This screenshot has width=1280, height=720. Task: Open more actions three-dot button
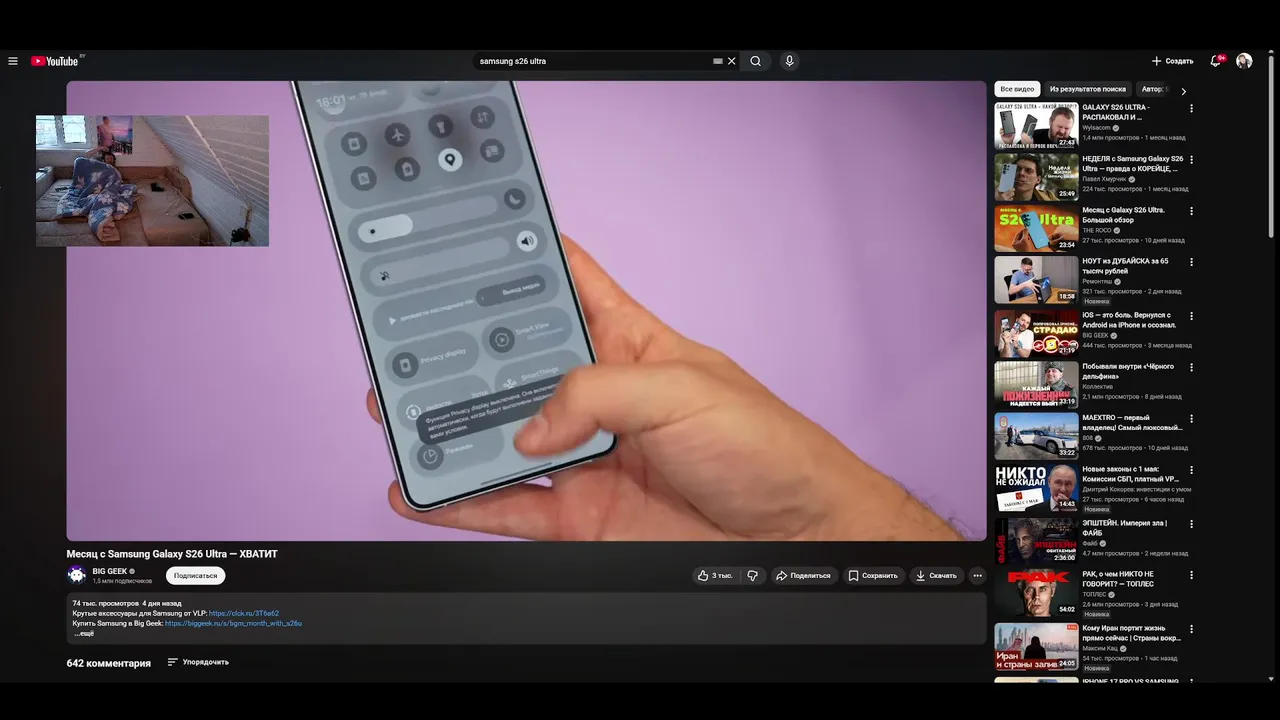(977, 576)
